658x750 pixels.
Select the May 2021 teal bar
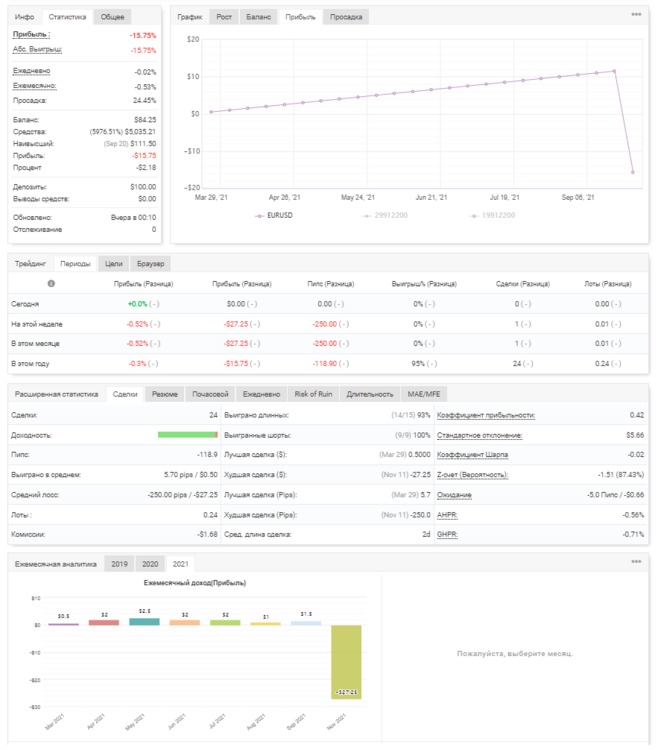144,622
